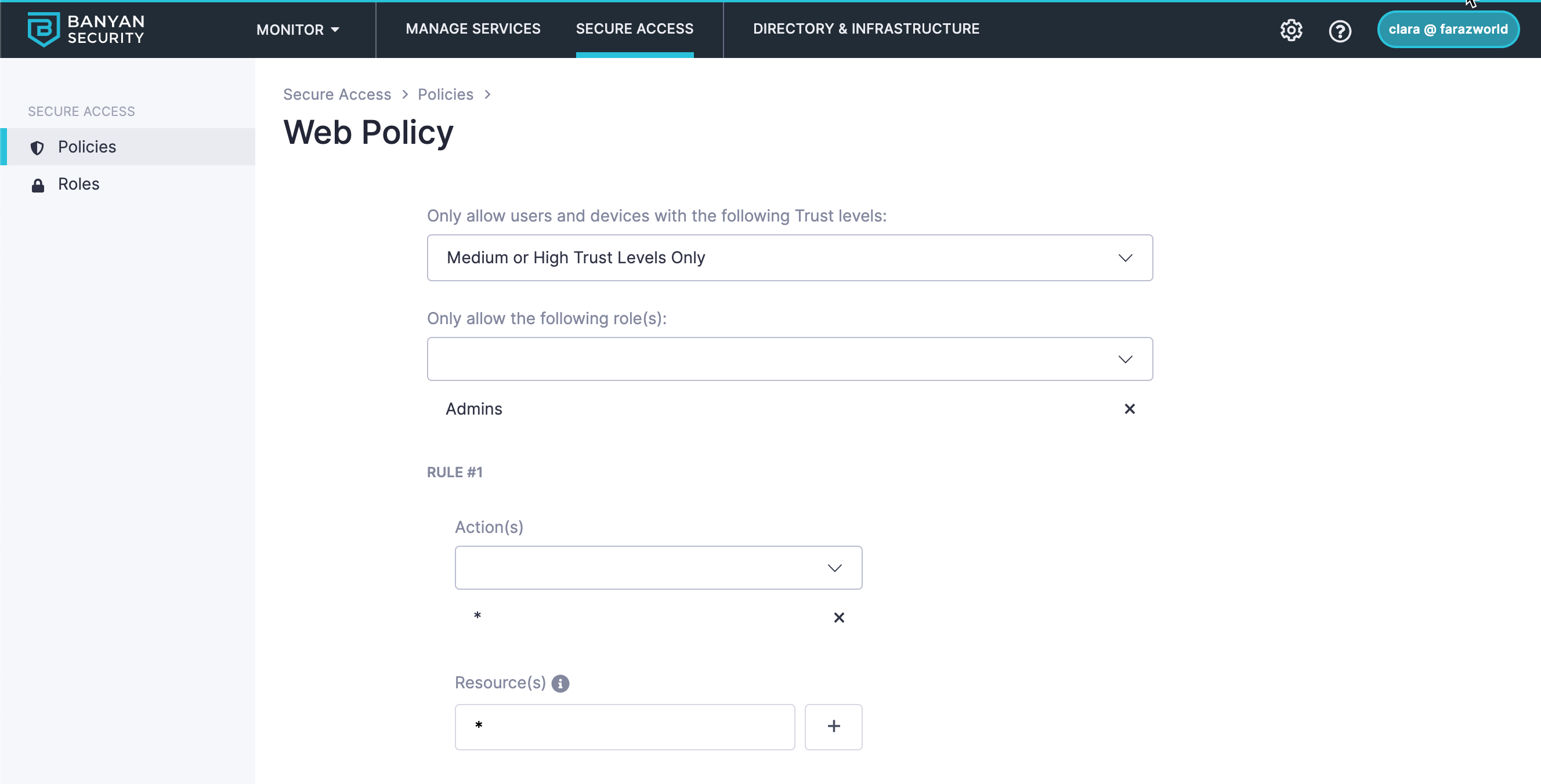Add resource with the plus button
1541x784 pixels.
[833, 727]
